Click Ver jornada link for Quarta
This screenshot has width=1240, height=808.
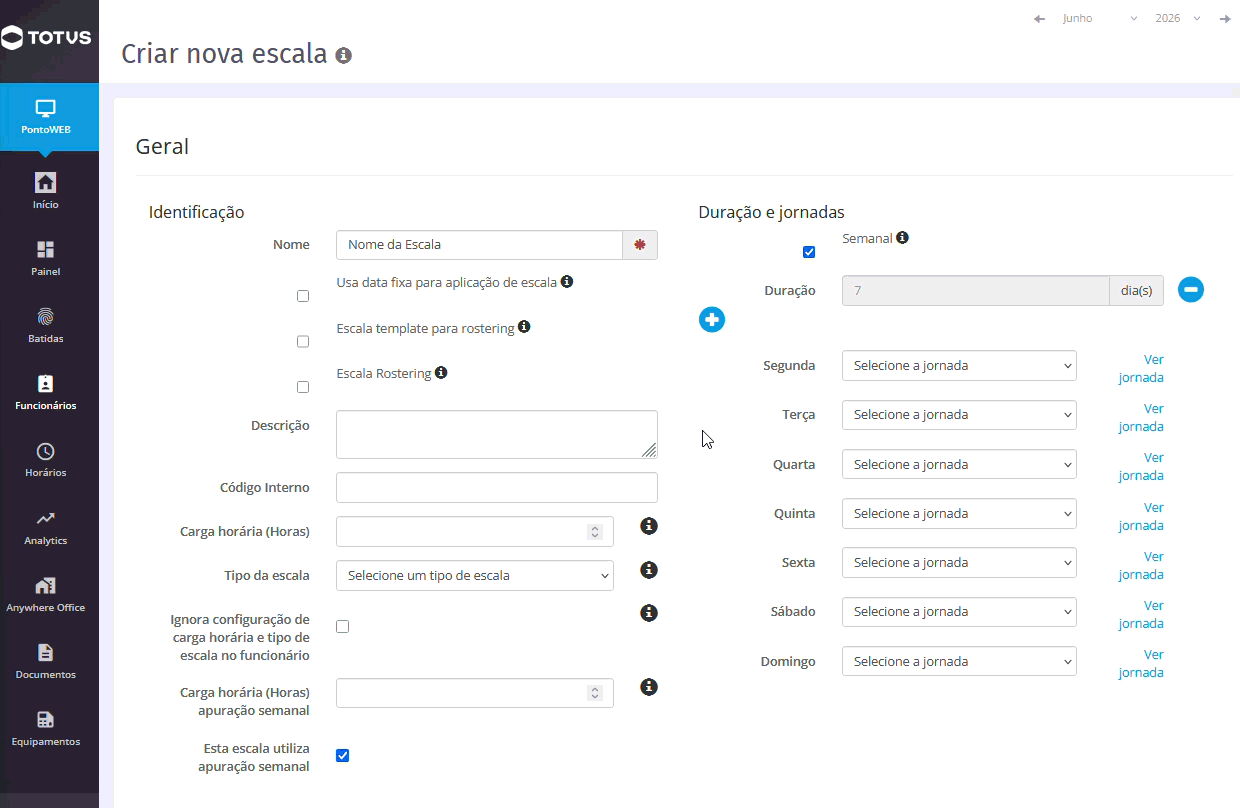(1141, 467)
